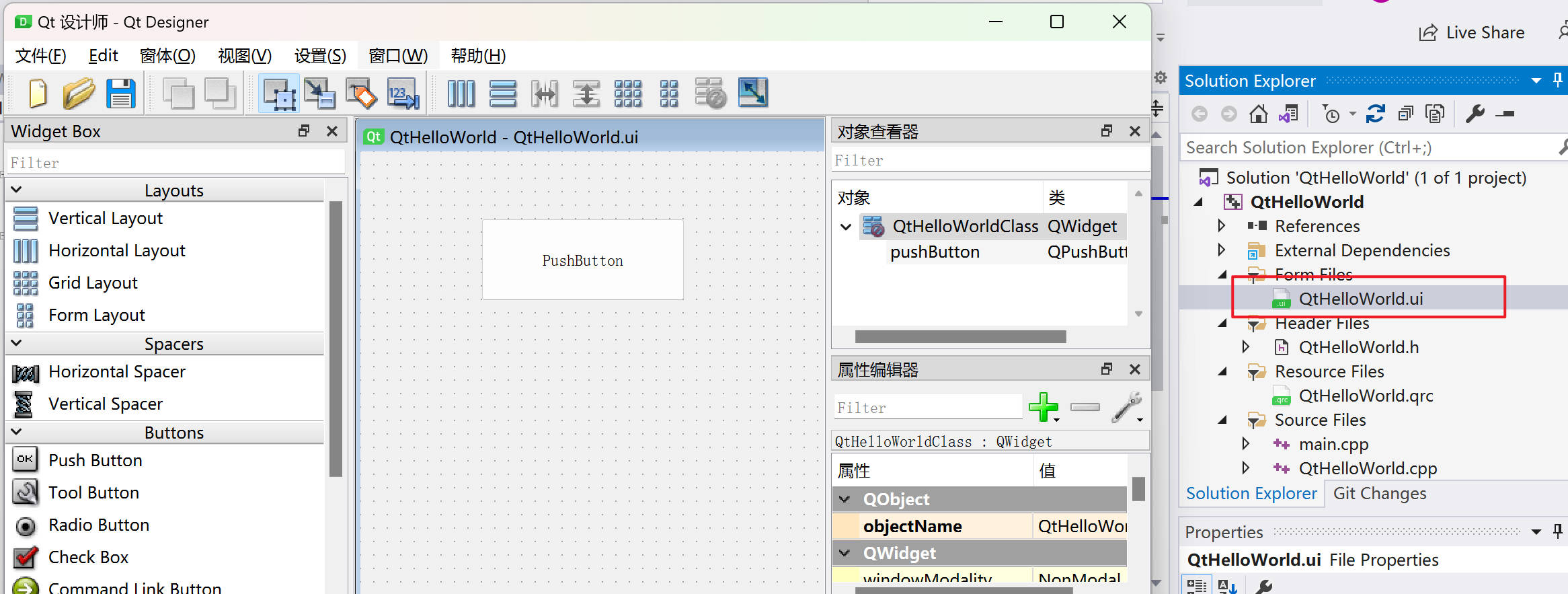Select Edit Widgets mode icon
The image size is (1568, 594).
tap(279, 93)
